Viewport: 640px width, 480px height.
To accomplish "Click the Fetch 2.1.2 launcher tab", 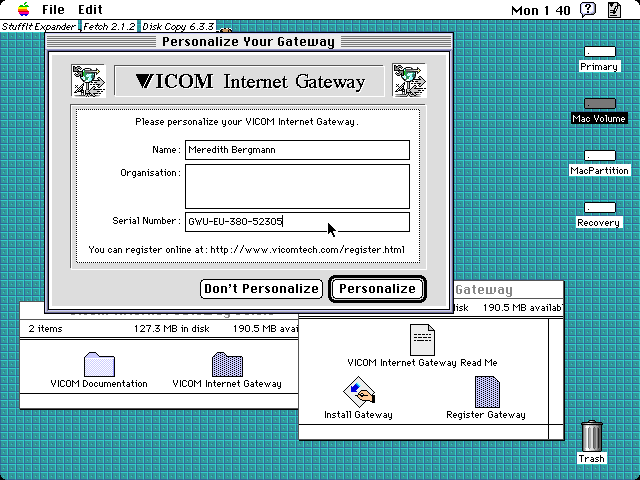I will click(109, 27).
